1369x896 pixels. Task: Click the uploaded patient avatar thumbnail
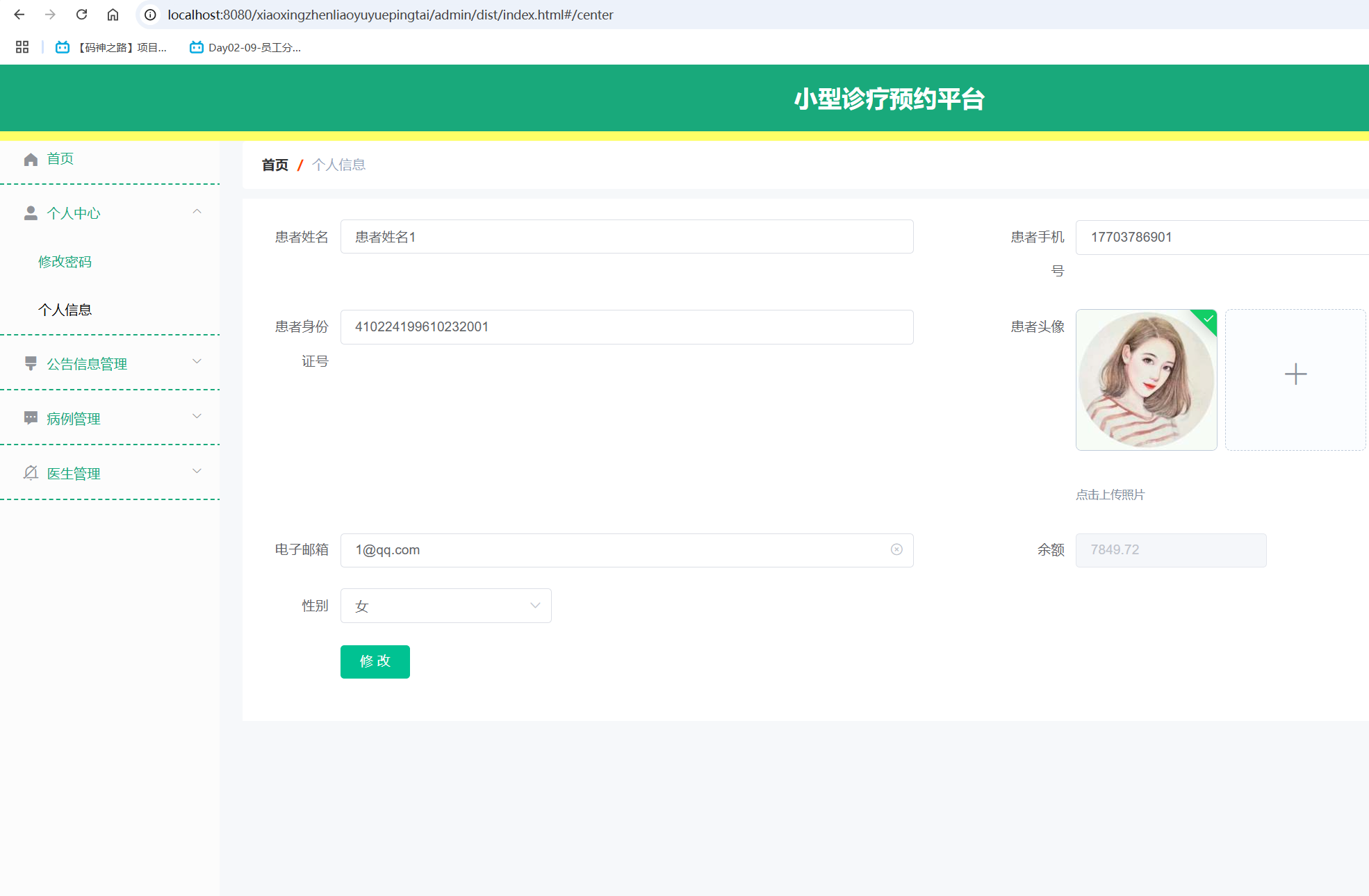click(1147, 380)
